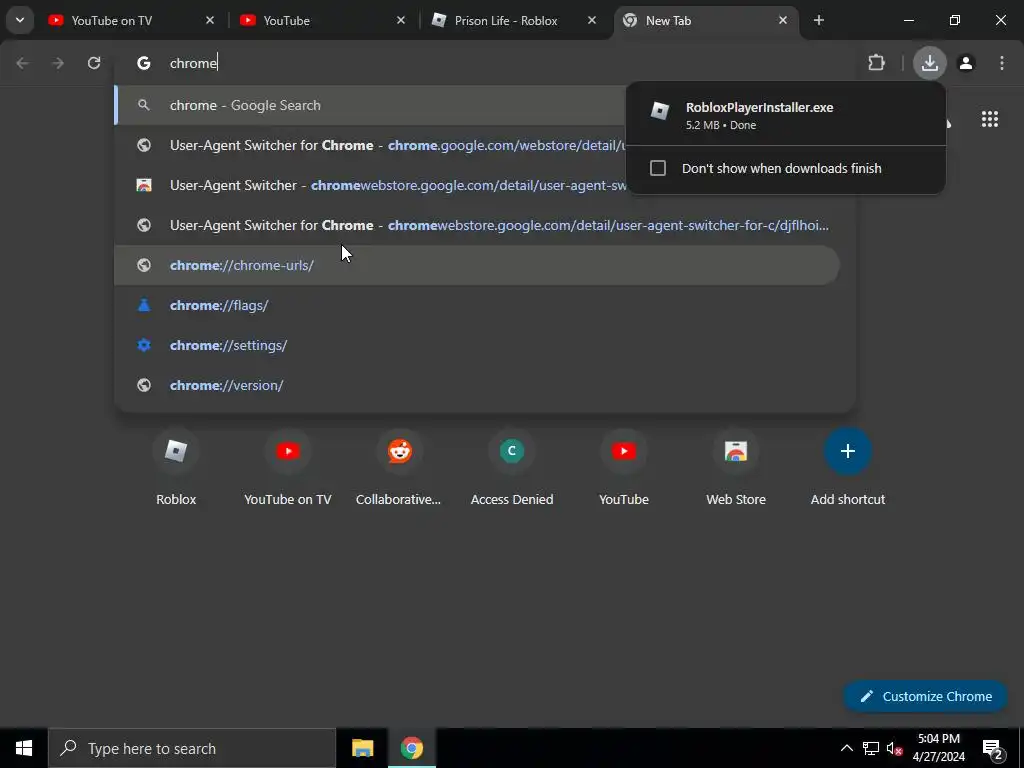Close the Prison Life - Roblox tab
Image resolution: width=1024 pixels, height=768 pixels.
coord(592,21)
